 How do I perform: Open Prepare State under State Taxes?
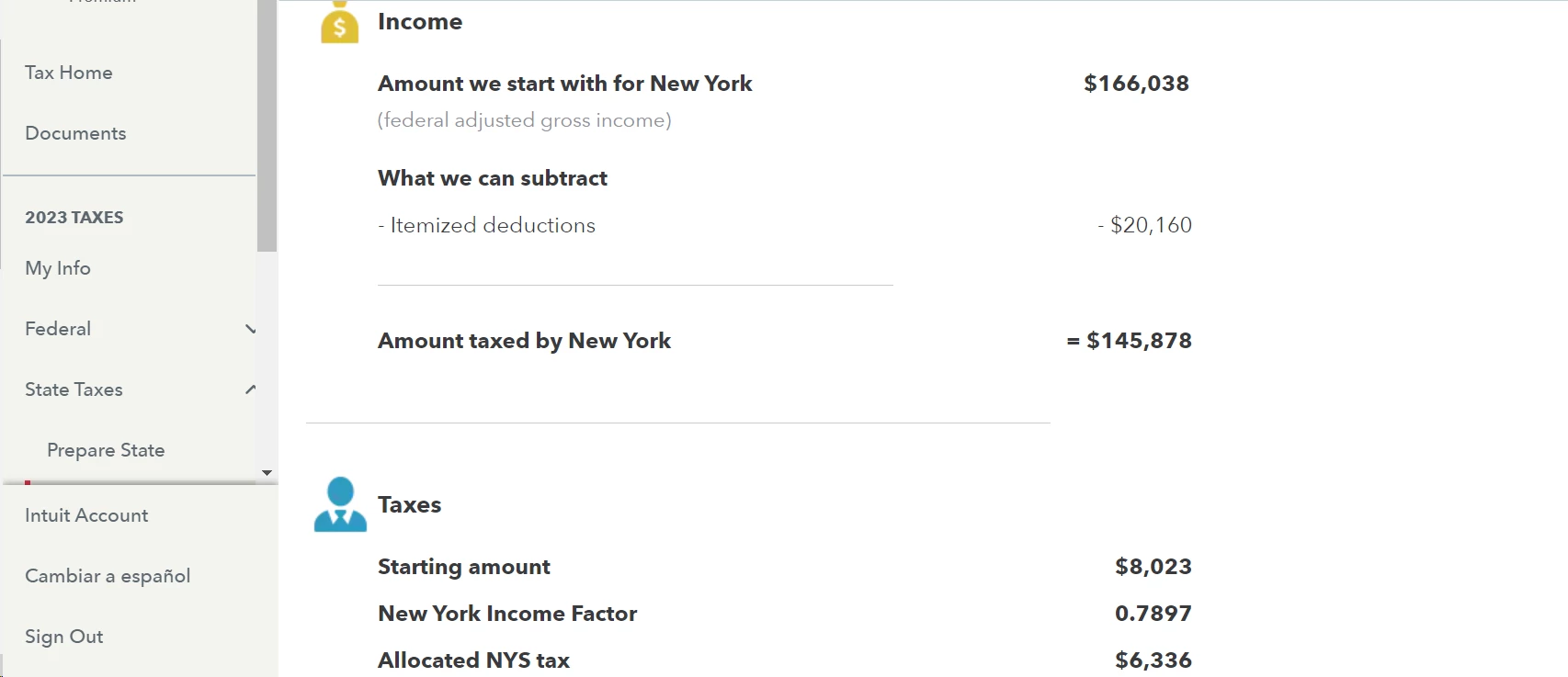(x=106, y=450)
